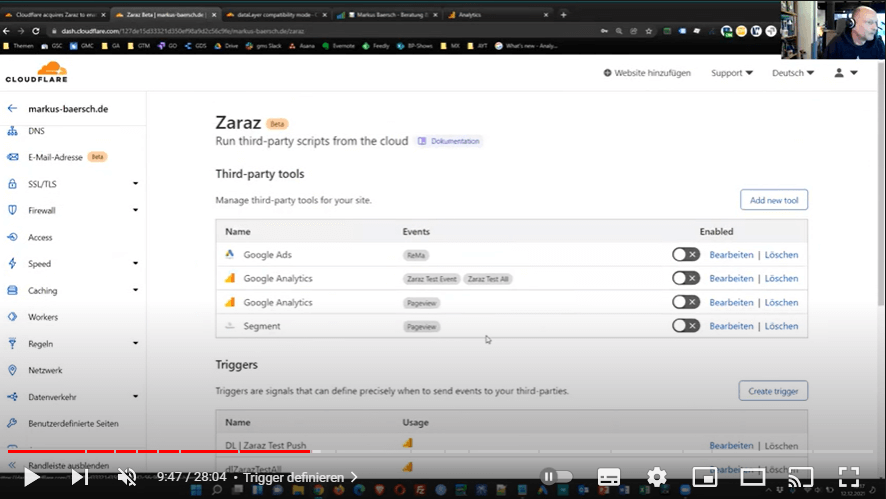Open the miniplayer button
Screen dimensions: 886x499
(705, 478)
